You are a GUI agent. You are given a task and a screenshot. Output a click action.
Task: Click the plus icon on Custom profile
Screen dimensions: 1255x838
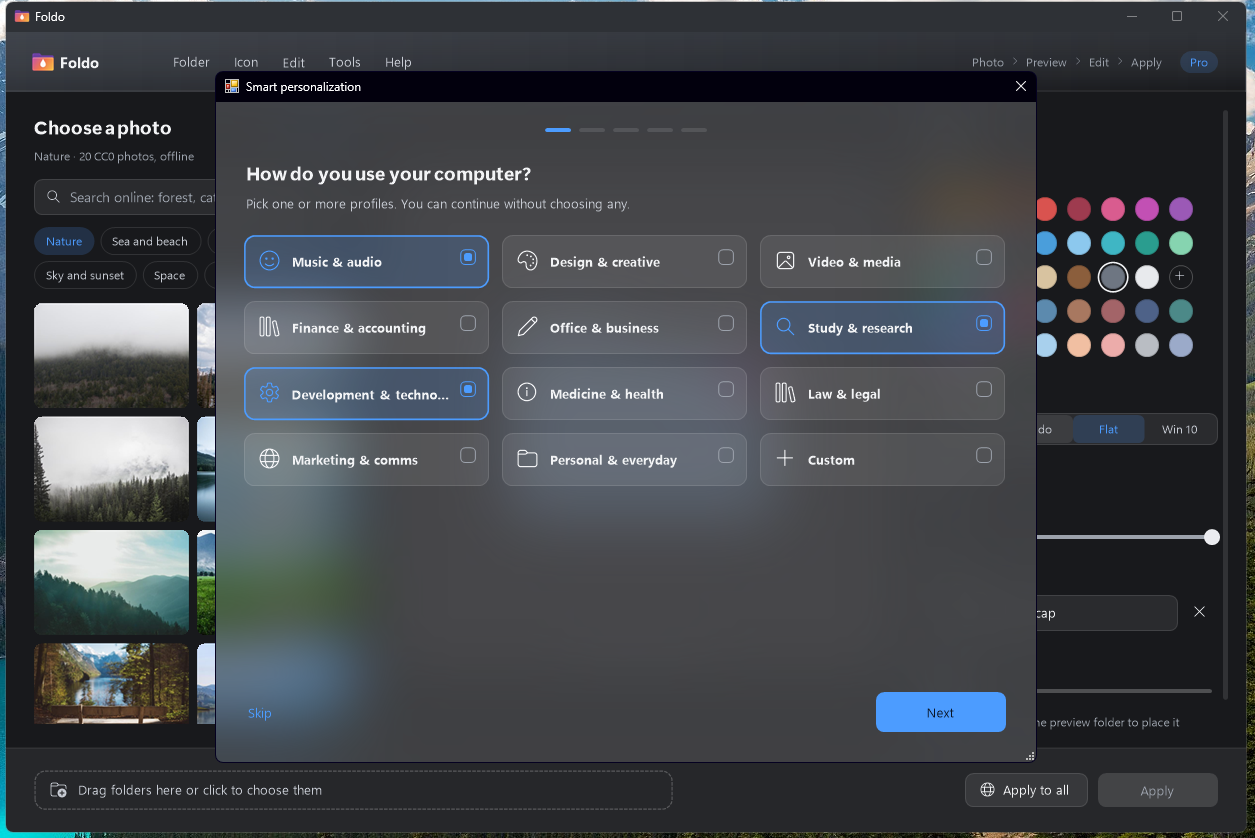(785, 459)
